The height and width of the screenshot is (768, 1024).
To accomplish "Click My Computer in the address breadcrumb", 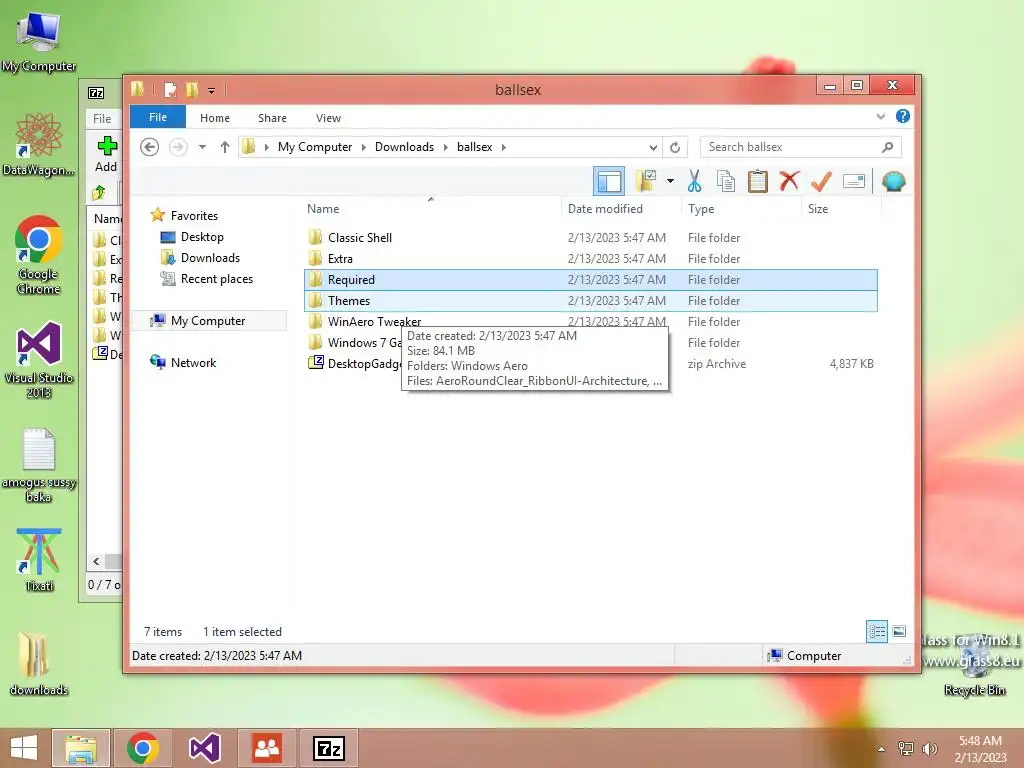I will pyautogui.click(x=315, y=147).
